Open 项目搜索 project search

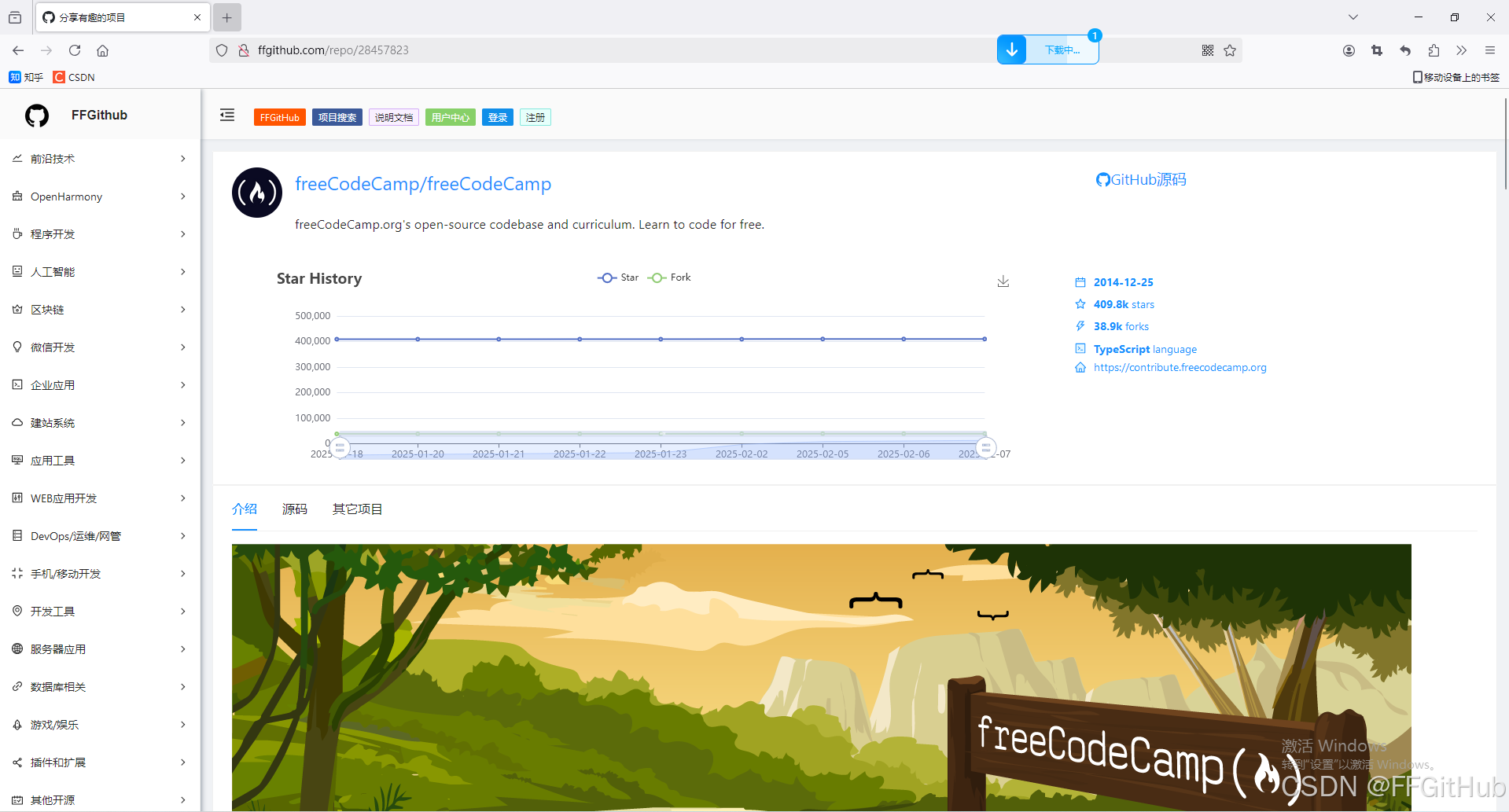[337, 117]
